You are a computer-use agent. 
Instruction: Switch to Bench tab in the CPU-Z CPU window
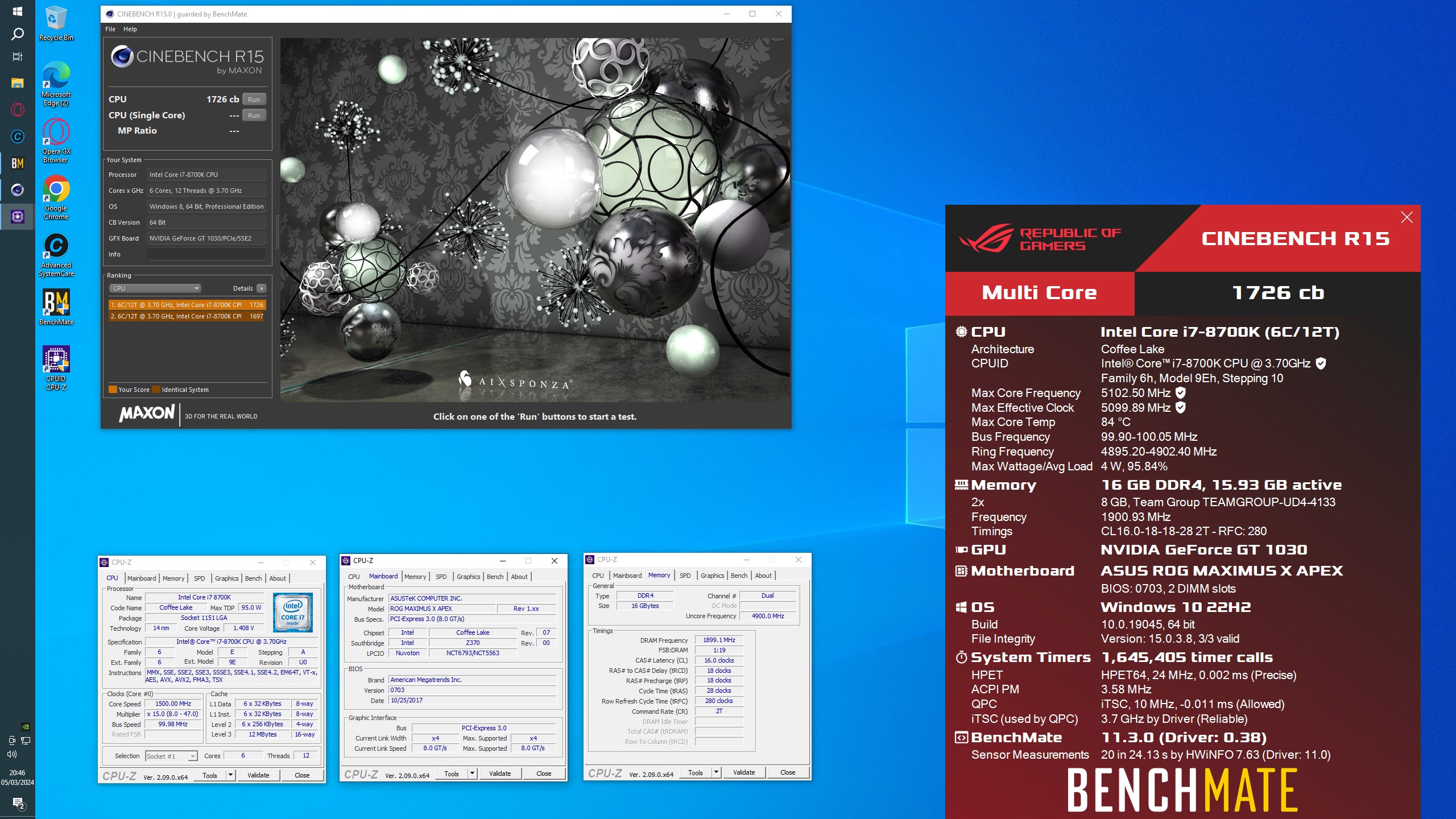coord(253,578)
